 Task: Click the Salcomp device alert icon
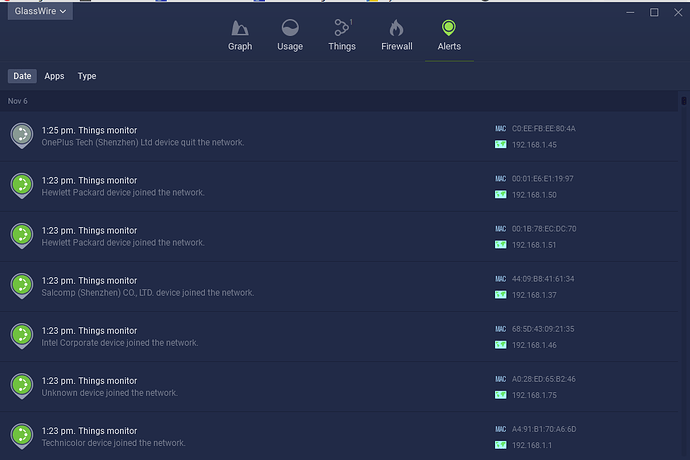(x=21, y=285)
